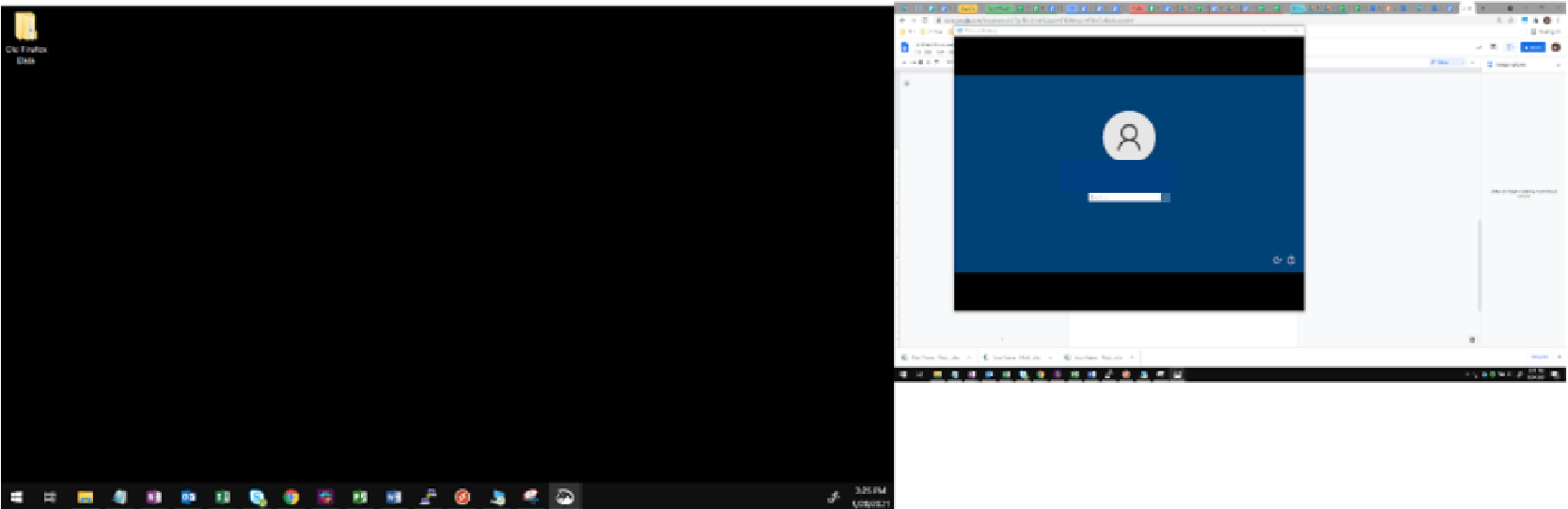
Task: Close the Image options side panel
Action: pos(1559,65)
